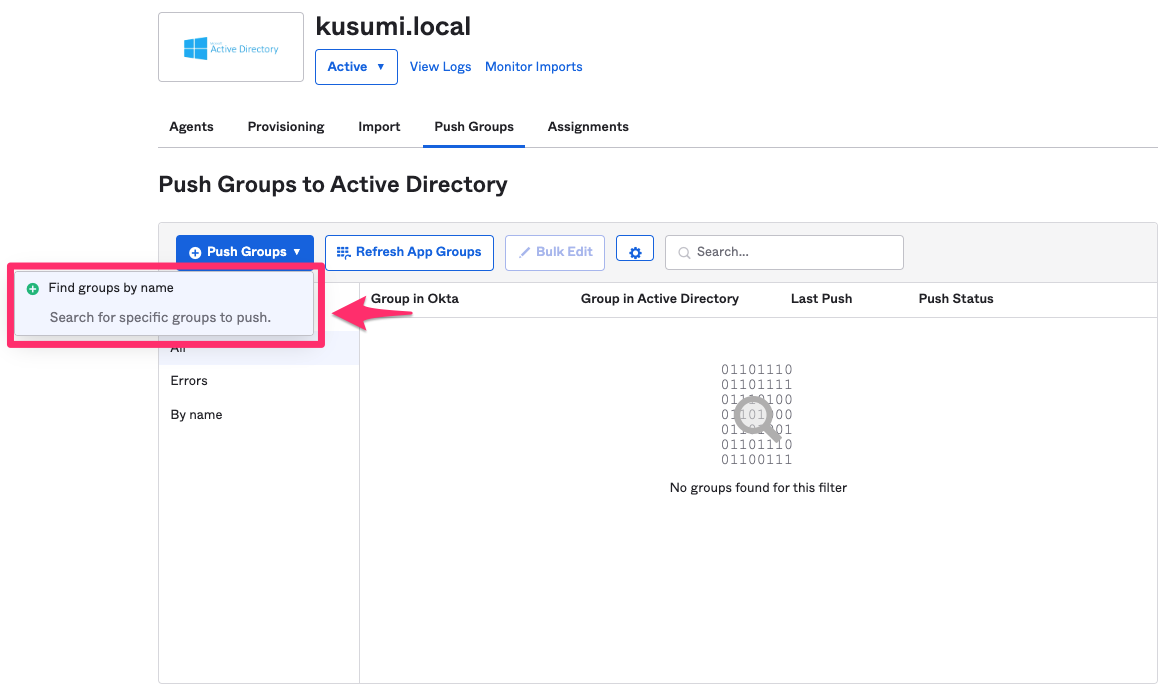The width and height of the screenshot is (1174, 693).
Task: Select the Errors filter
Action: point(189,380)
